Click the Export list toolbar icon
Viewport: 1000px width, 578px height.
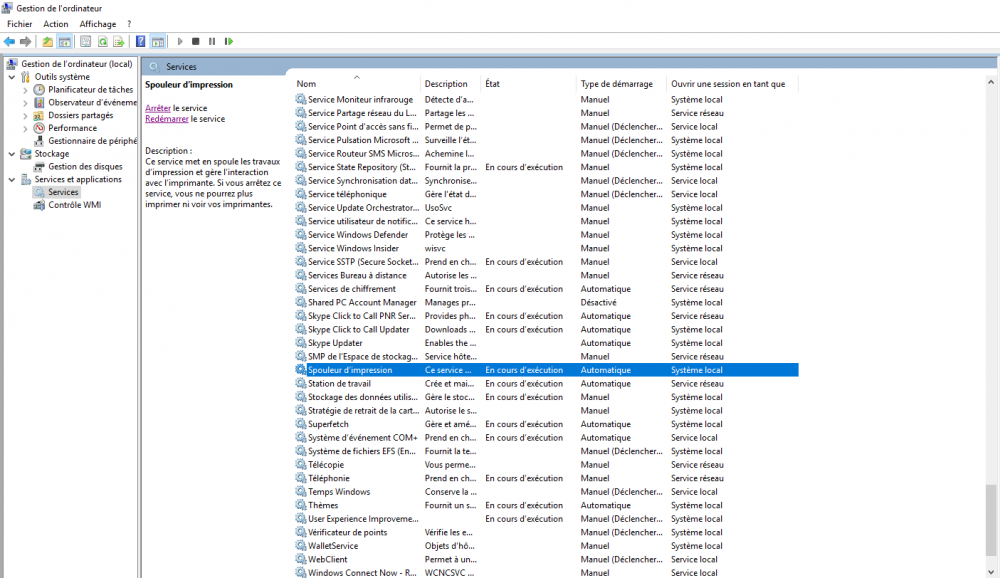tap(118, 41)
